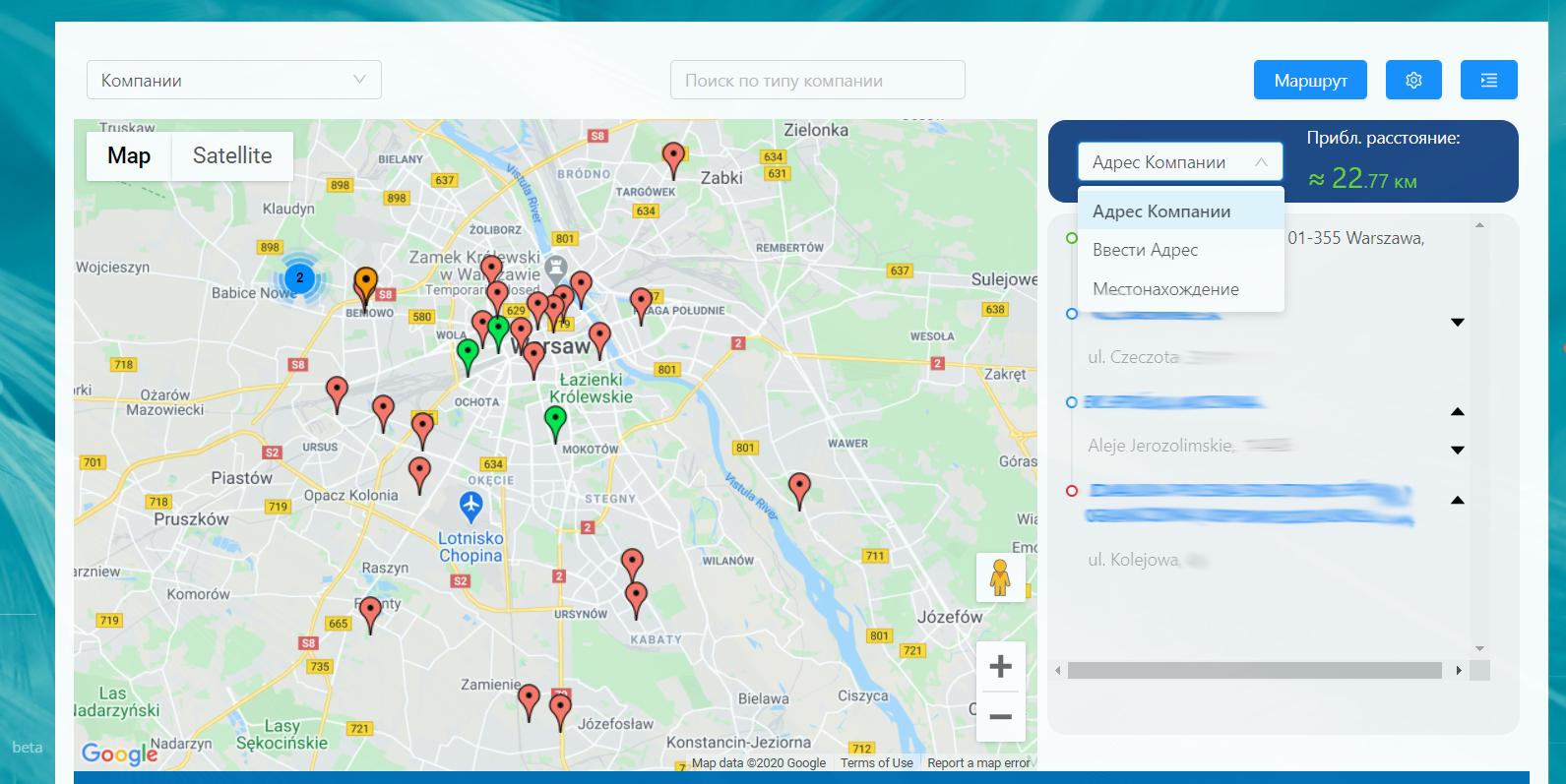Screen dimensions: 1566x784
Task: Choose Ввести Адрес option
Action: click(1181, 250)
